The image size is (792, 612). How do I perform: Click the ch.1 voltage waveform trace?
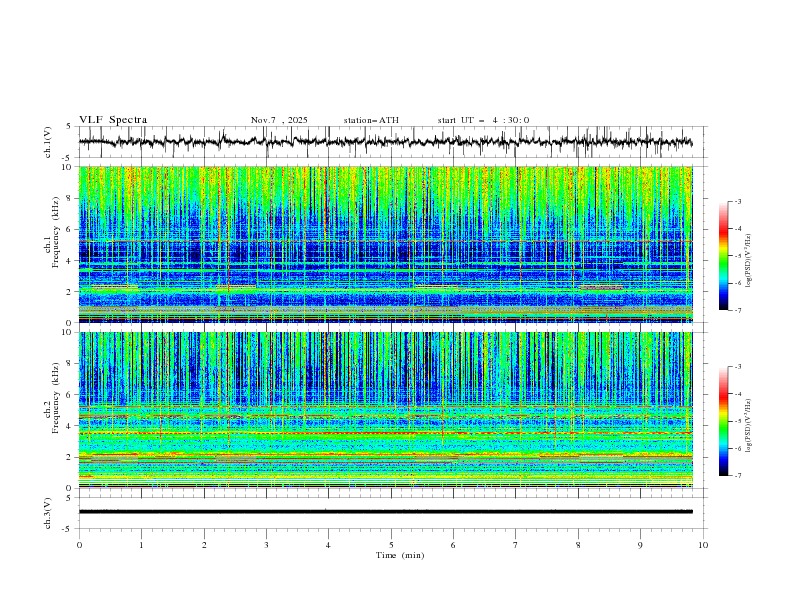[x=385, y=142]
